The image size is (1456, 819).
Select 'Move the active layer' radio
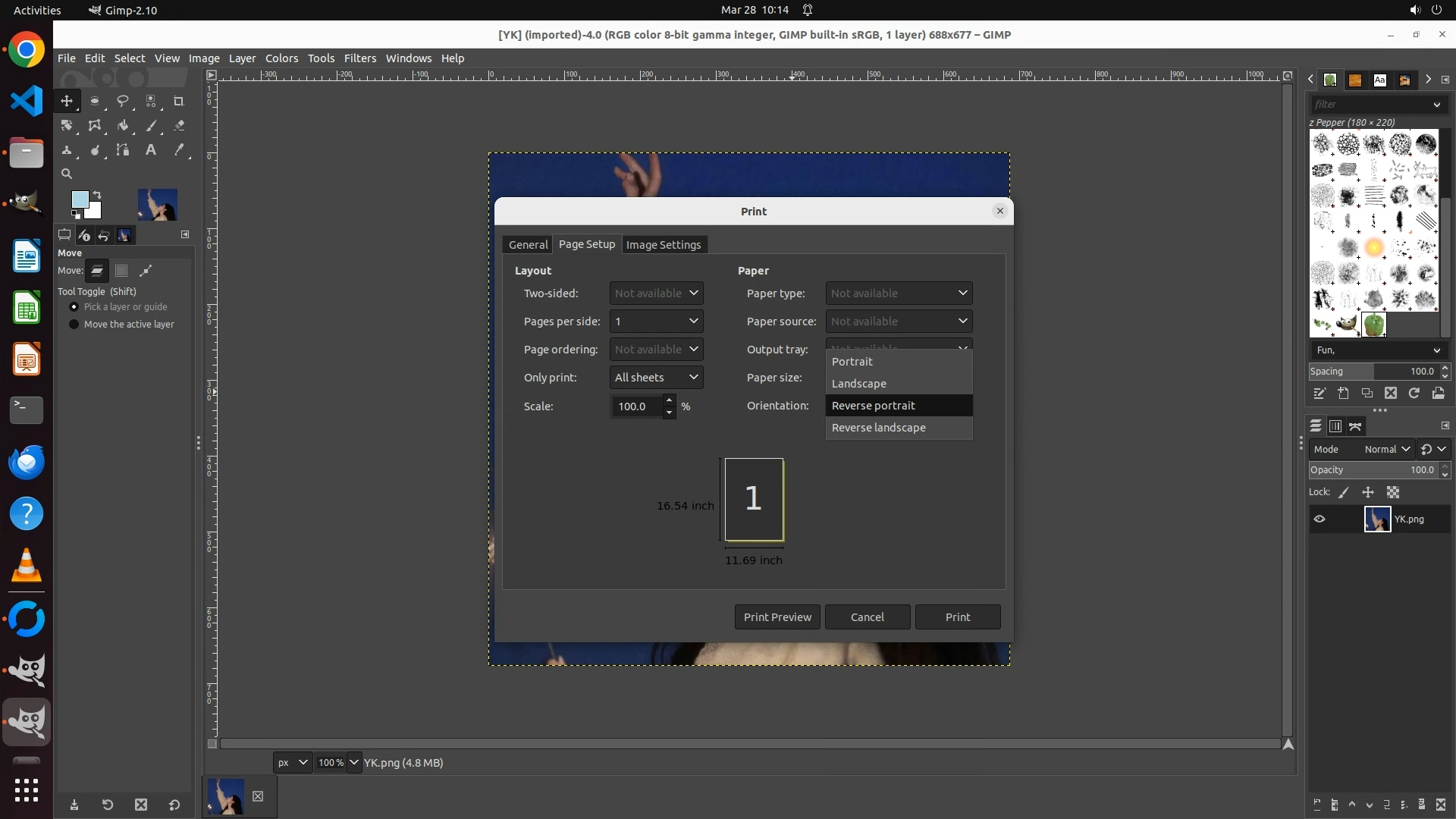point(74,325)
